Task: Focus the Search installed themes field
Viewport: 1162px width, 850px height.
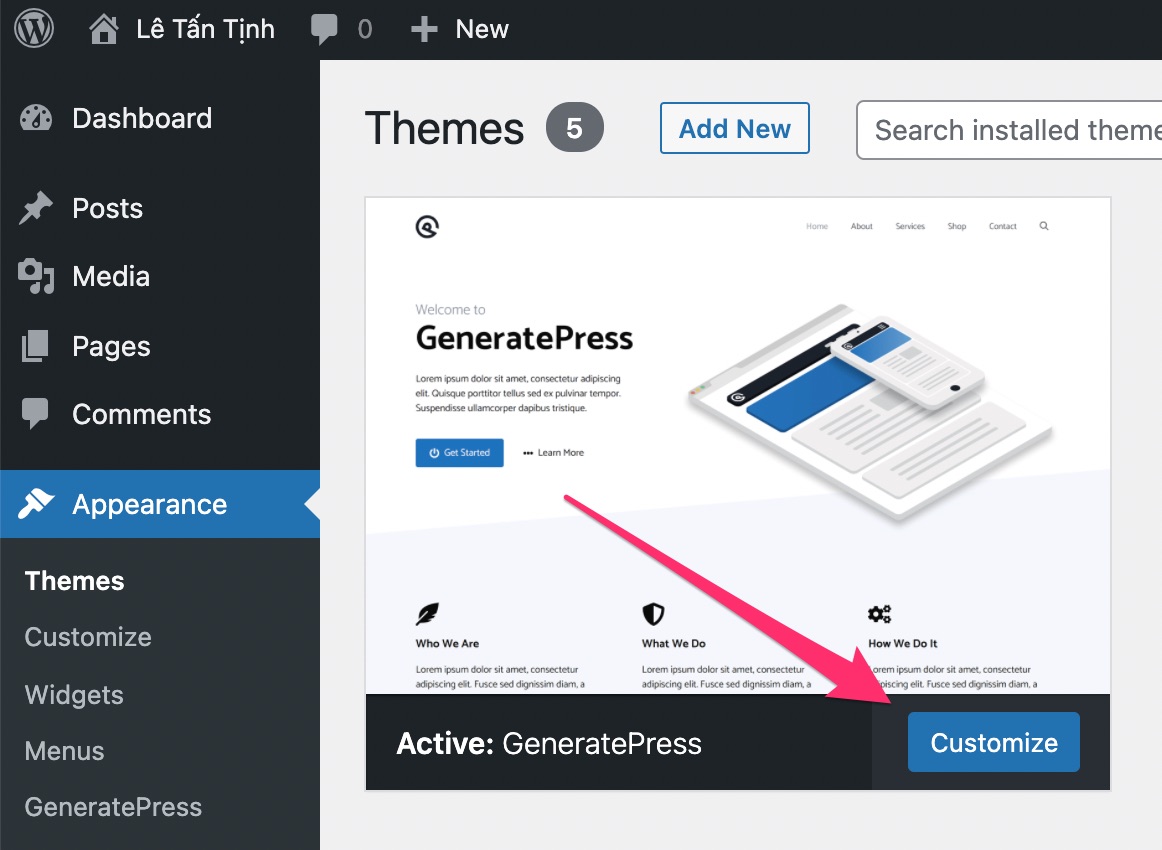Action: (1009, 130)
